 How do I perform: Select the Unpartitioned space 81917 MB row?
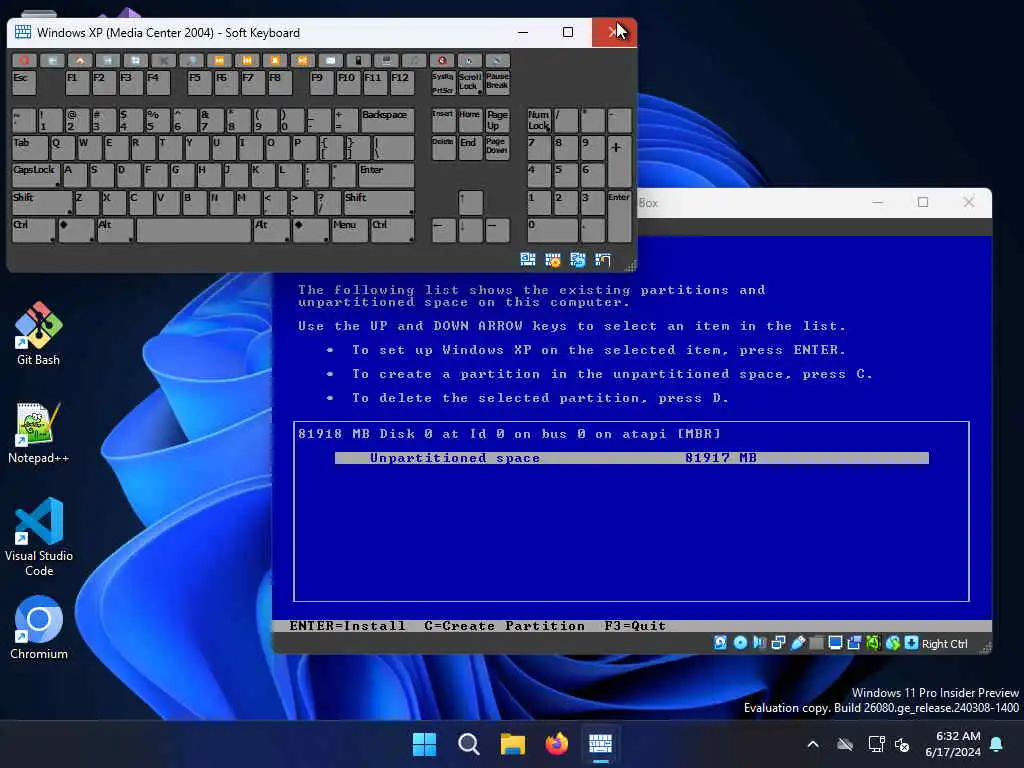(x=632, y=458)
